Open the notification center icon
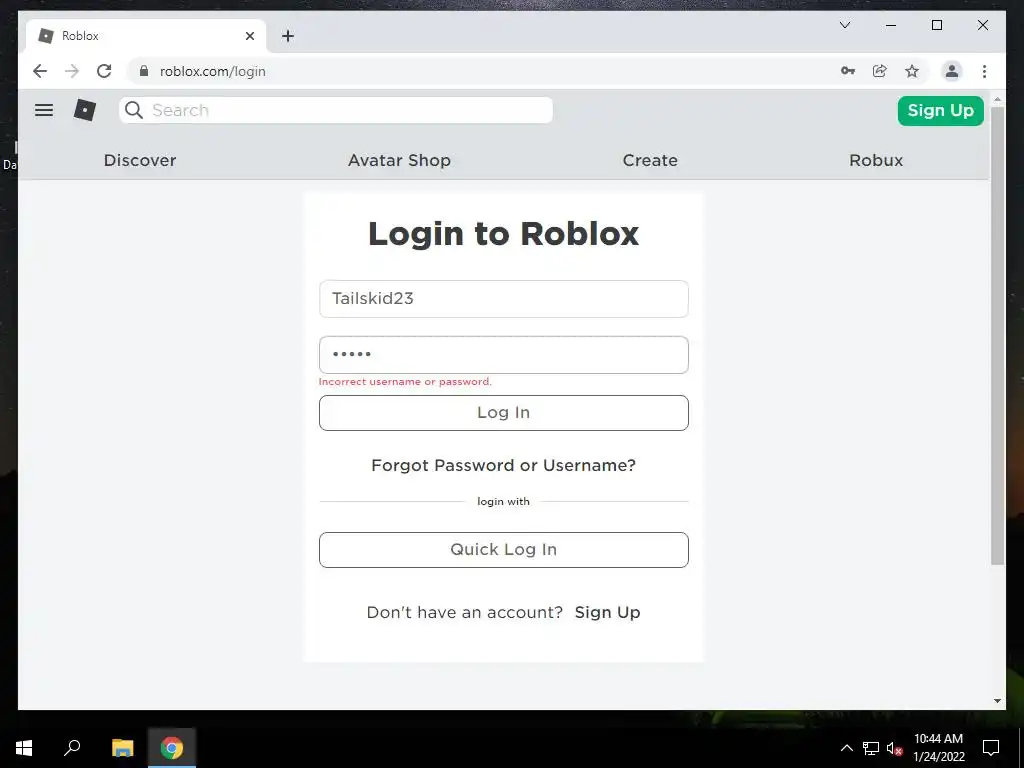The height and width of the screenshot is (768, 1024). pyautogui.click(x=991, y=748)
